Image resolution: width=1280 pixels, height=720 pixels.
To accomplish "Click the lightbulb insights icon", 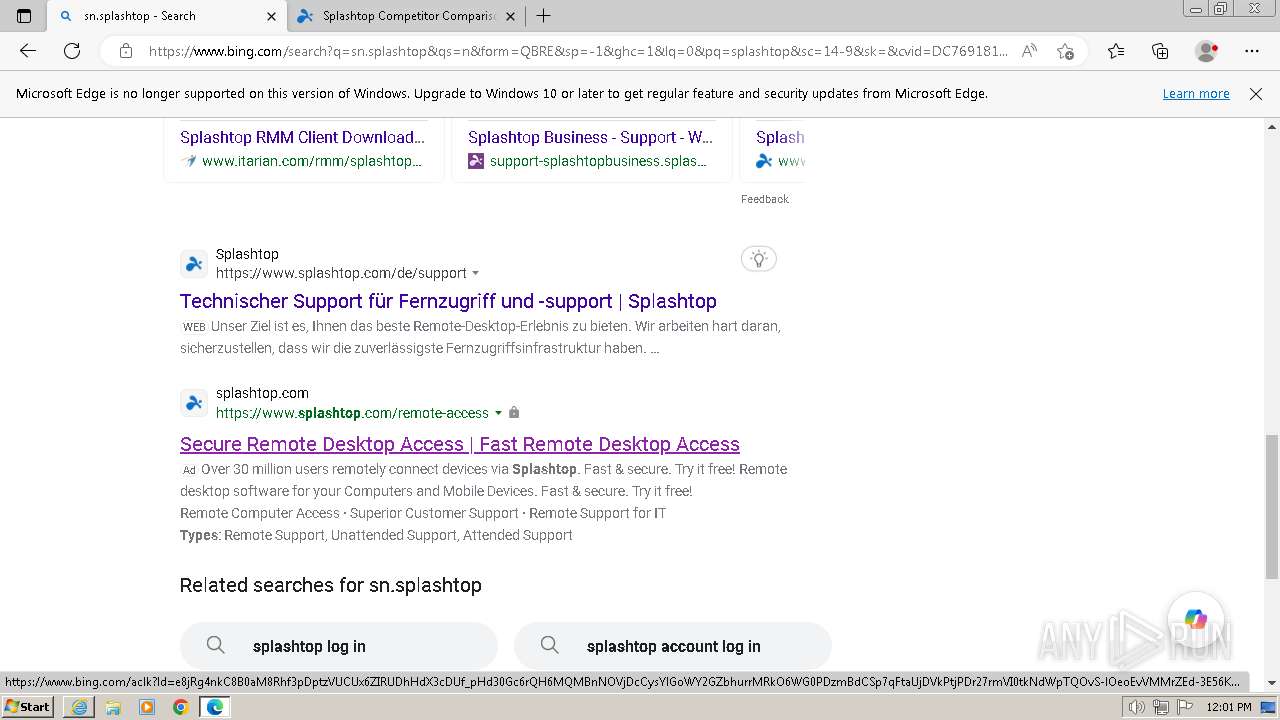I will [759, 259].
